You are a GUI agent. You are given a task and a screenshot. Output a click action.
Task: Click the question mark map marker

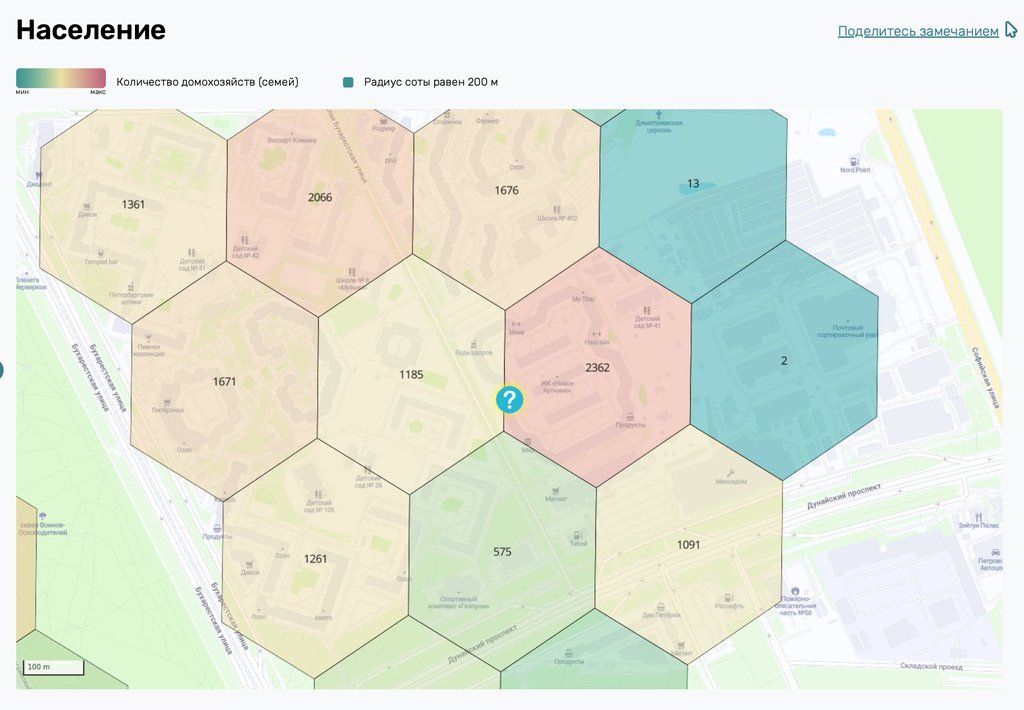tap(510, 400)
